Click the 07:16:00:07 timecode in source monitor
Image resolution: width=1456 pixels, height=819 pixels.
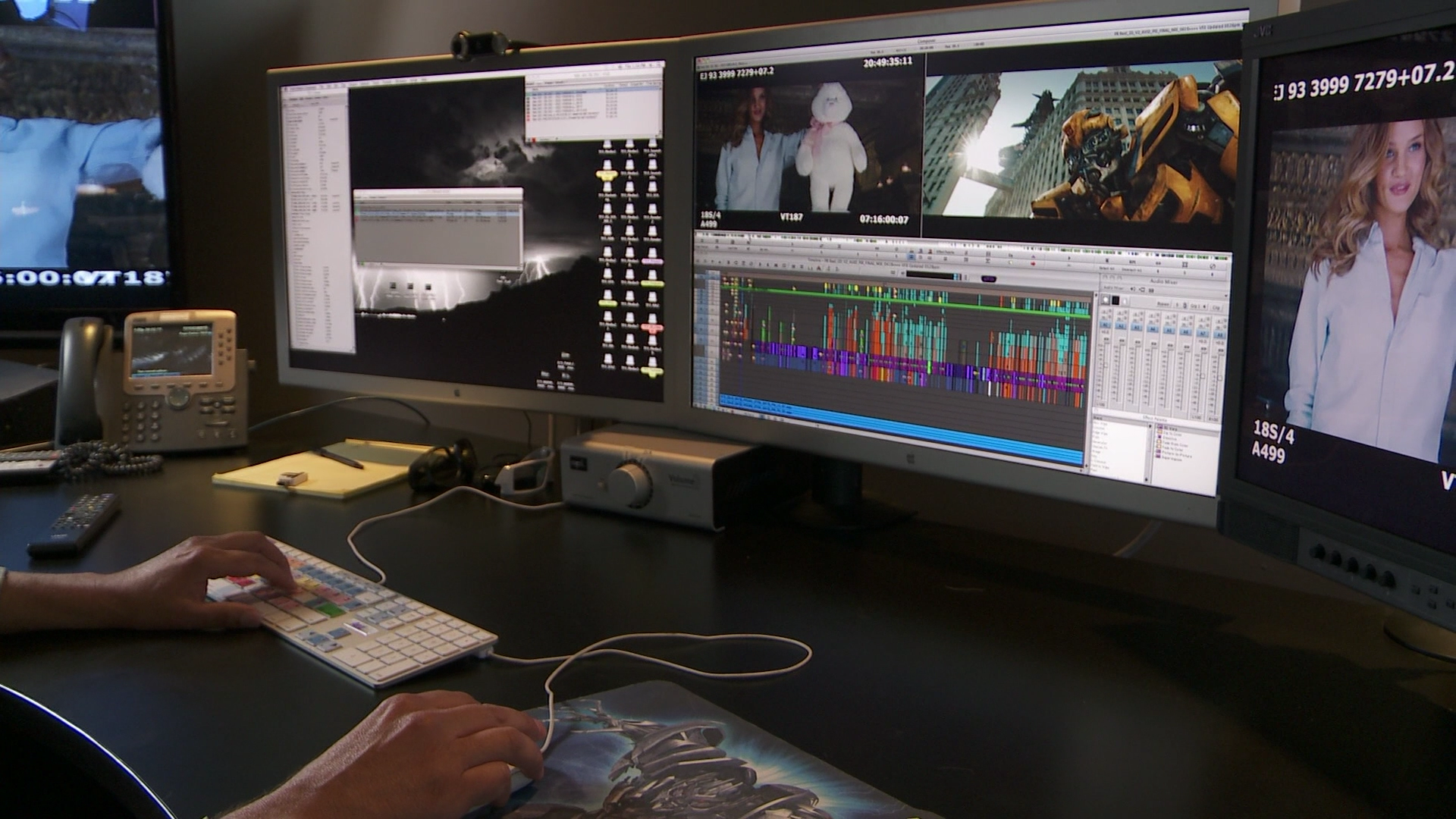pos(883,219)
